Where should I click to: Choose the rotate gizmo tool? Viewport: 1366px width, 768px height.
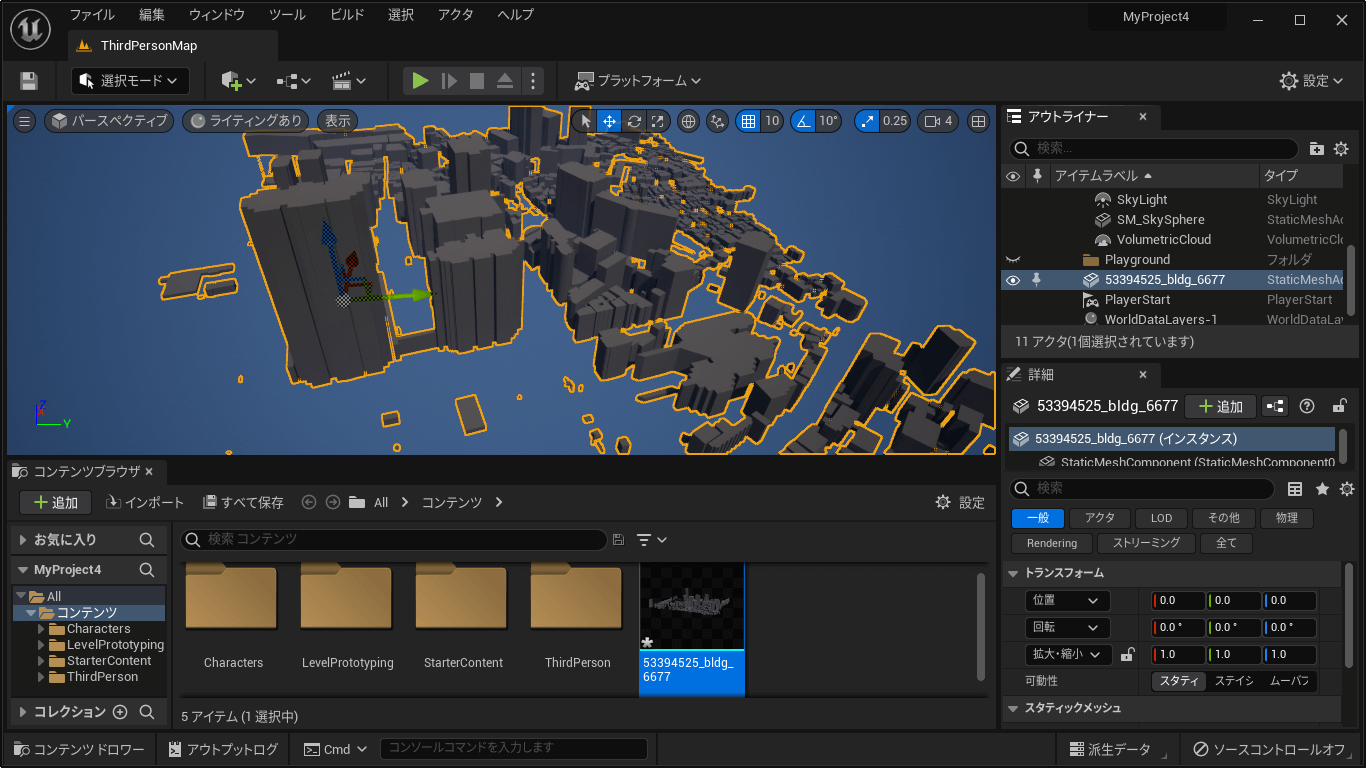pyautogui.click(x=634, y=121)
